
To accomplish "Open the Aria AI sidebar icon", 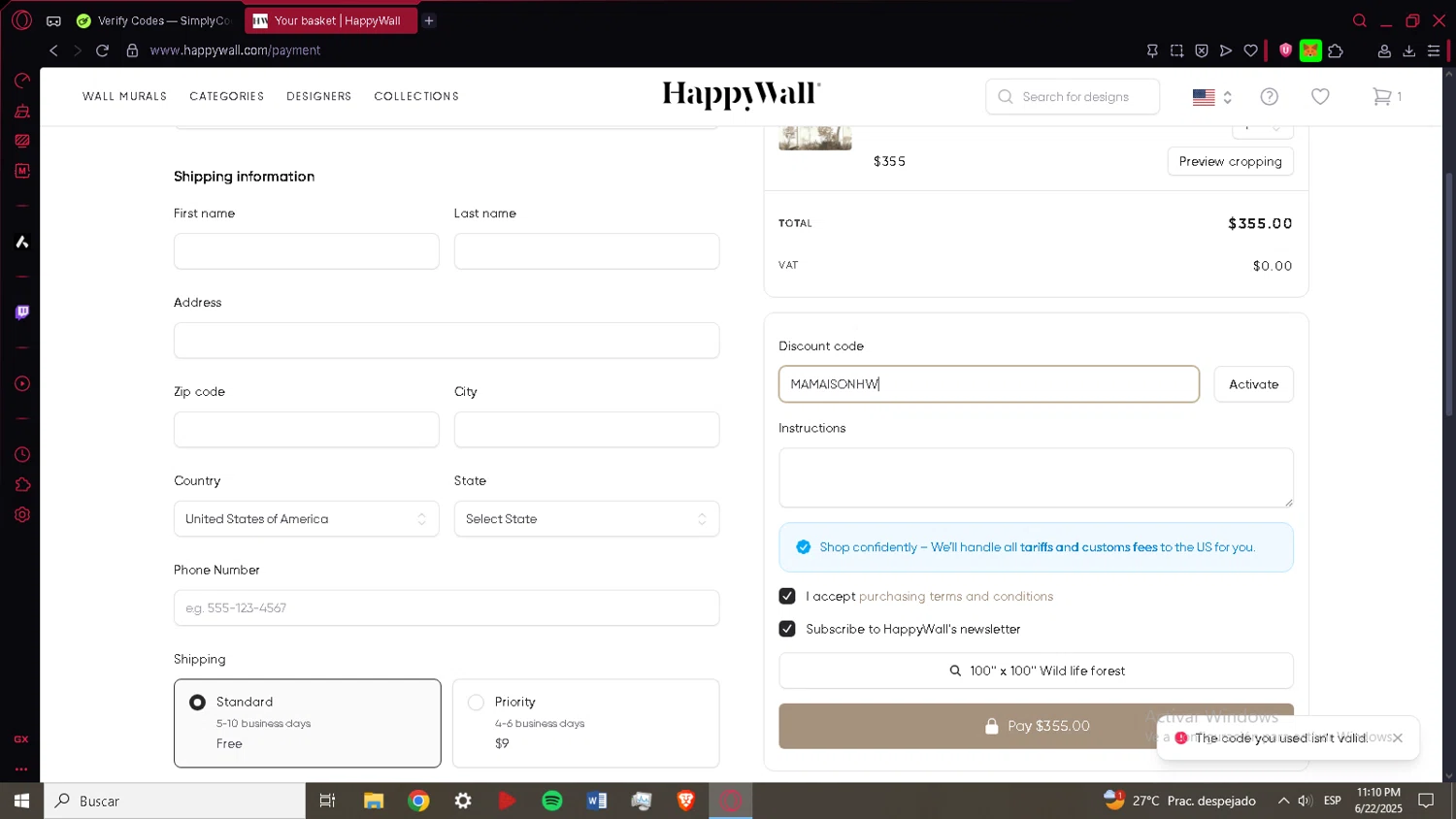I will coord(21,242).
